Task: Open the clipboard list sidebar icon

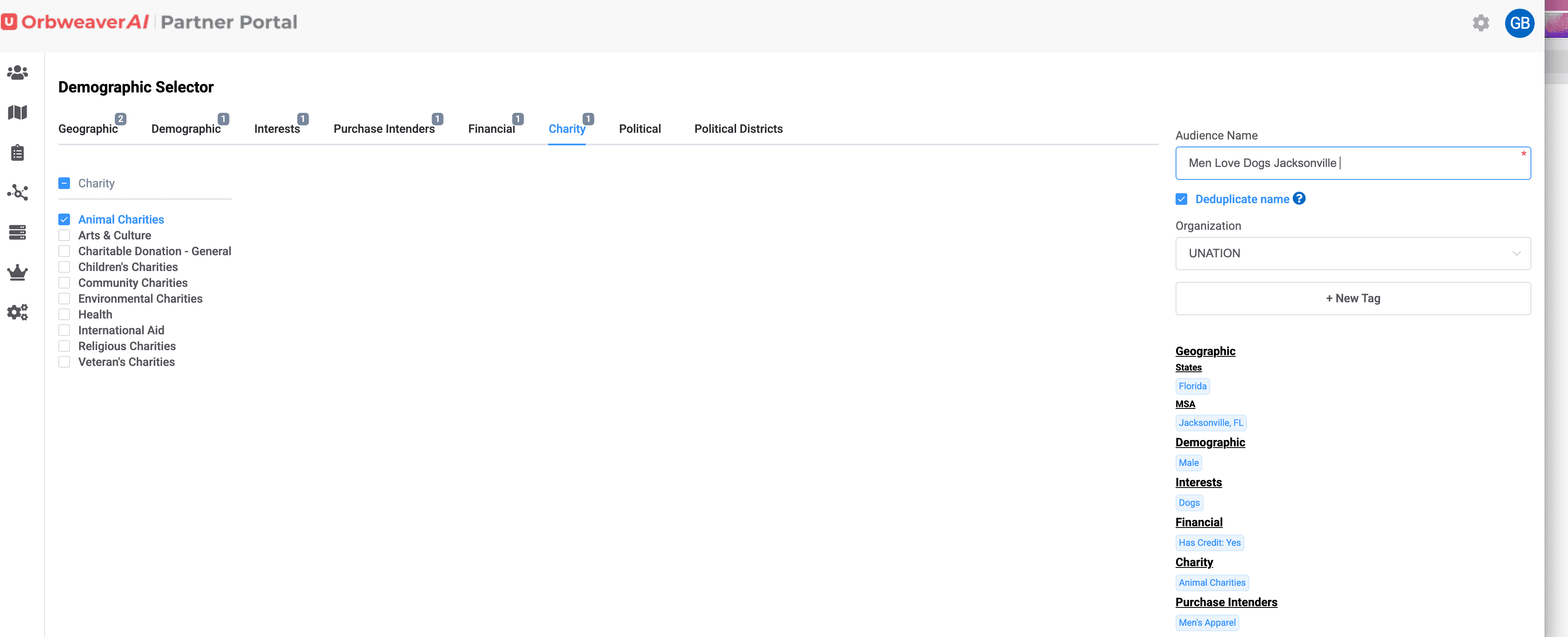Action: tap(17, 153)
